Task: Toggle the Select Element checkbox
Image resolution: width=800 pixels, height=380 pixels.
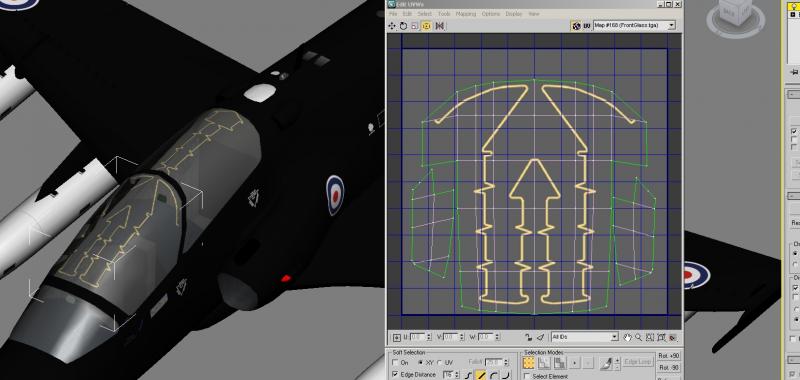Action: tap(527, 376)
